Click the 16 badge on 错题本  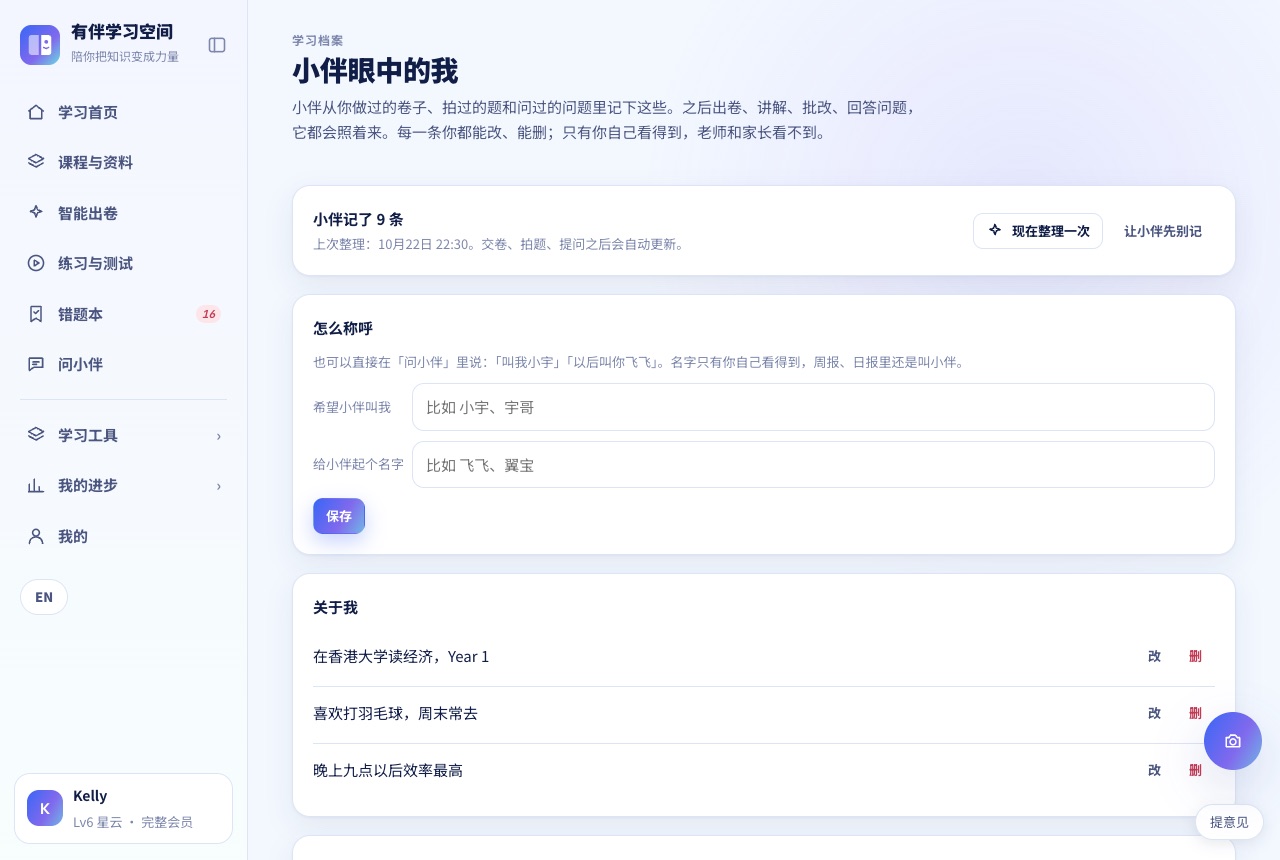(208, 314)
